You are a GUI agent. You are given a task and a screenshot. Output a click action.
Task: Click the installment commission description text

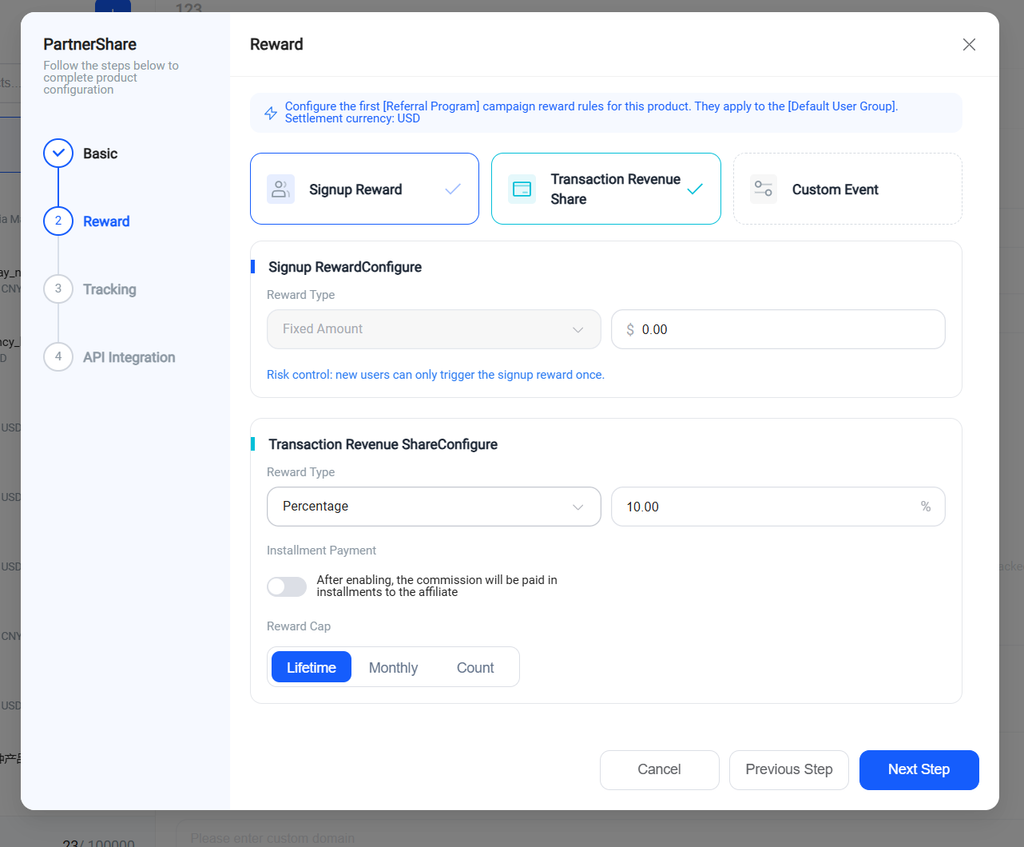pyautogui.click(x=437, y=586)
